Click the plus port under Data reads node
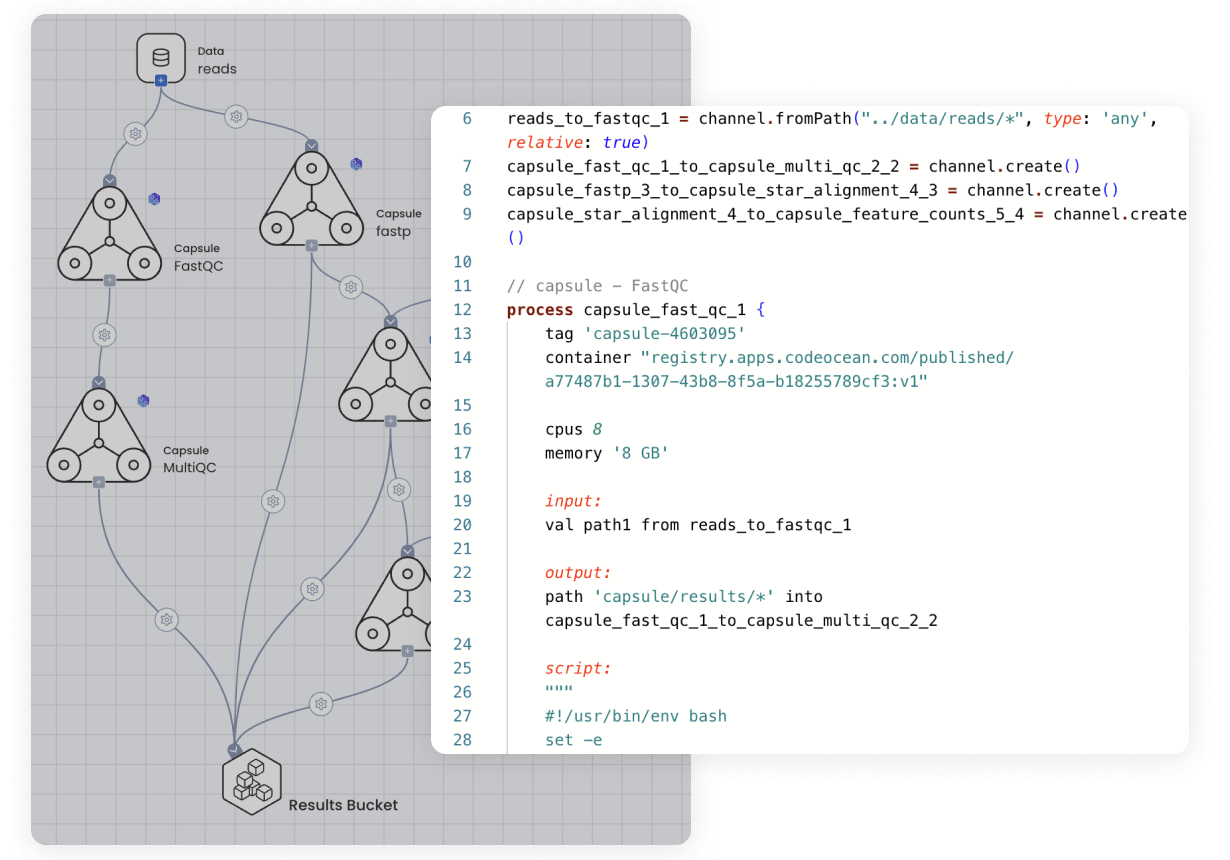Image resolution: width=1230 pixels, height=860 pixels. [160, 80]
